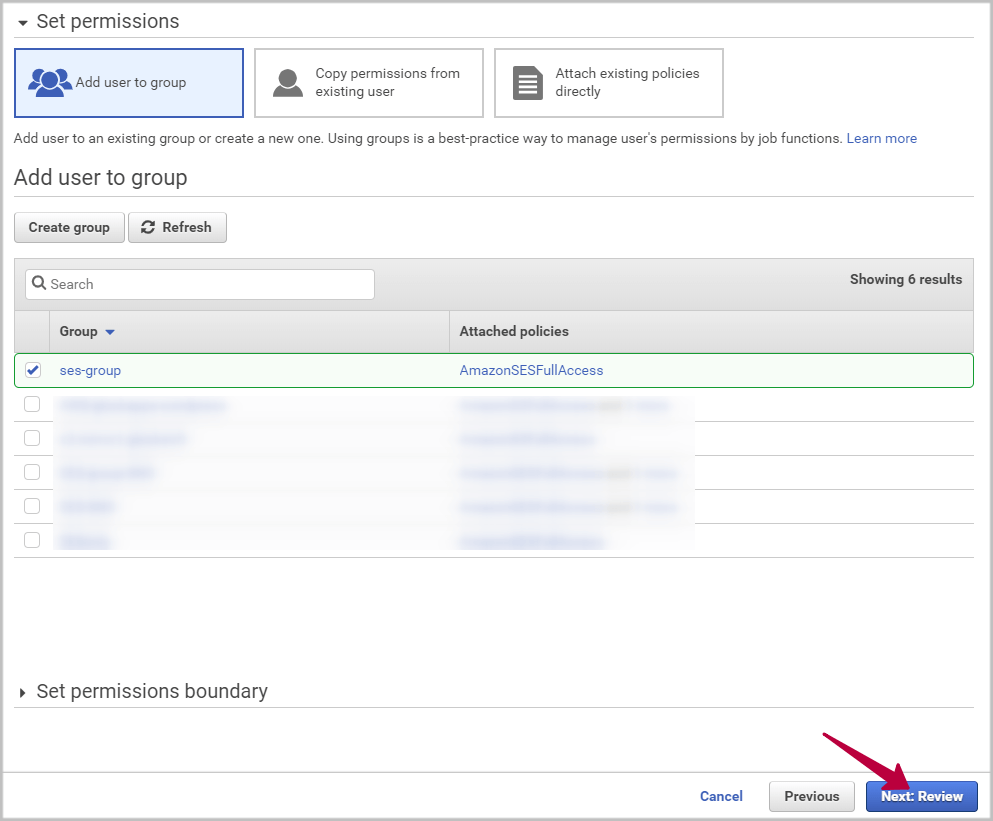Image resolution: width=993 pixels, height=821 pixels.
Task: Click the group of users icon
Action: (x=49, y=82)
